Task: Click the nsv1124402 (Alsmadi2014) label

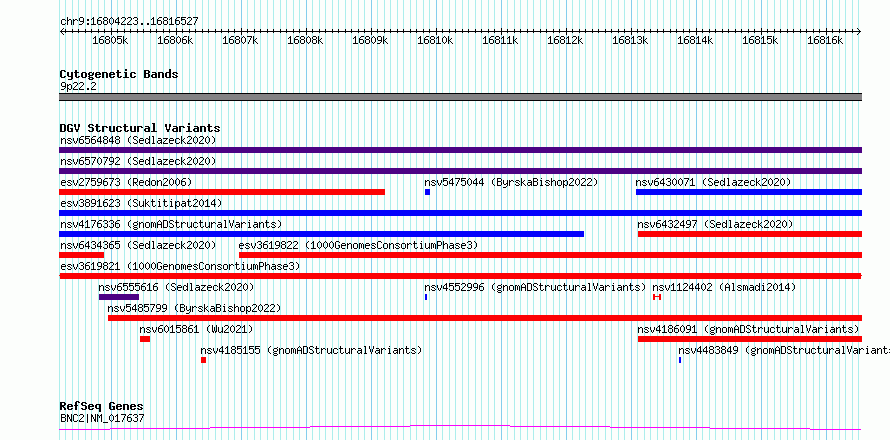Action: pos(724,287)
